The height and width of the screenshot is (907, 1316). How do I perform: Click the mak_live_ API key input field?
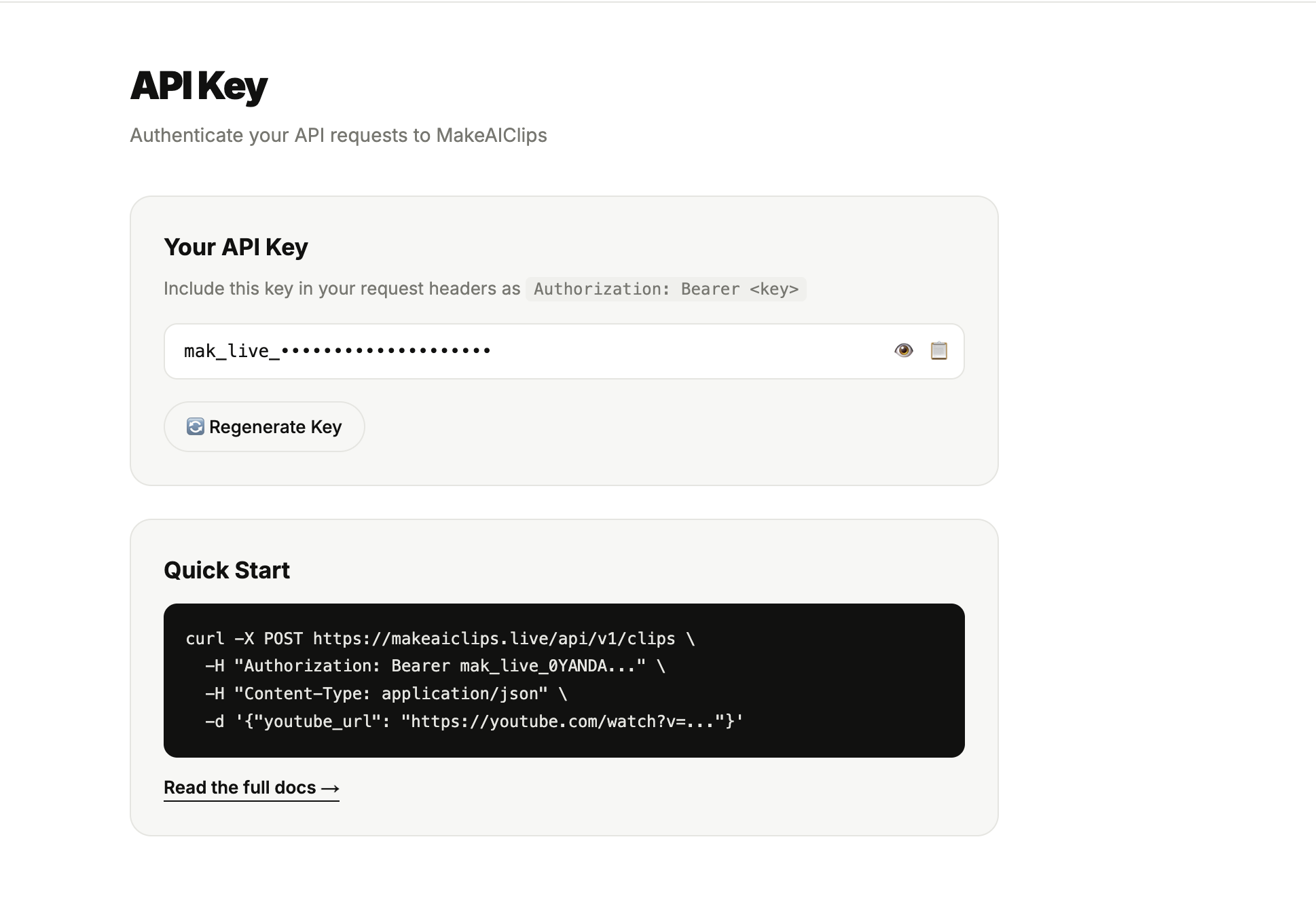pos(475,351)
